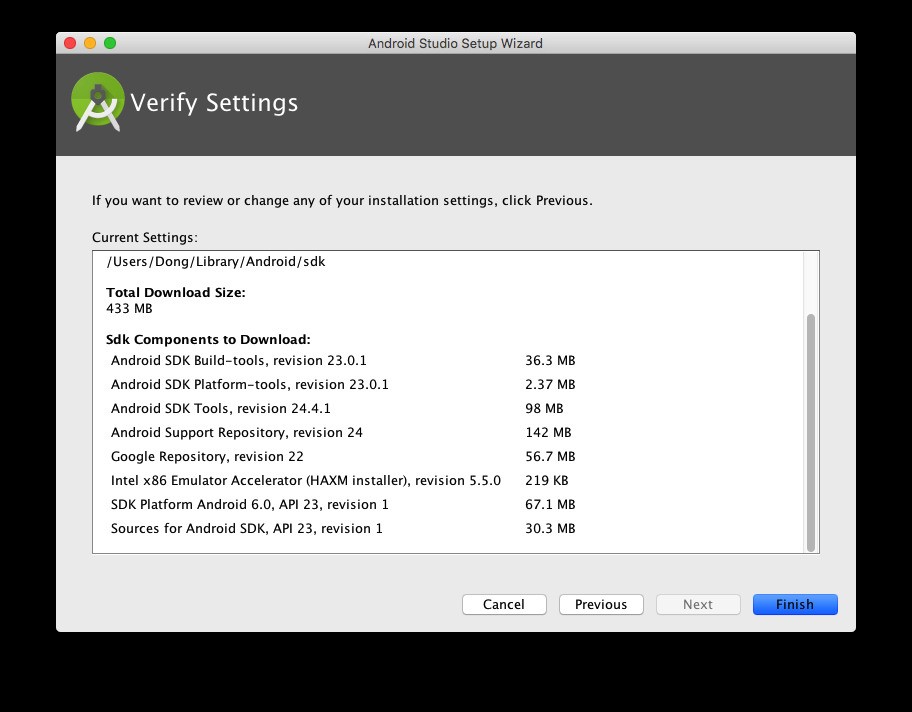Select Android SDK Build-tools, revision 23.0.1 row
The image size is (912, 712).
point(343,361)
